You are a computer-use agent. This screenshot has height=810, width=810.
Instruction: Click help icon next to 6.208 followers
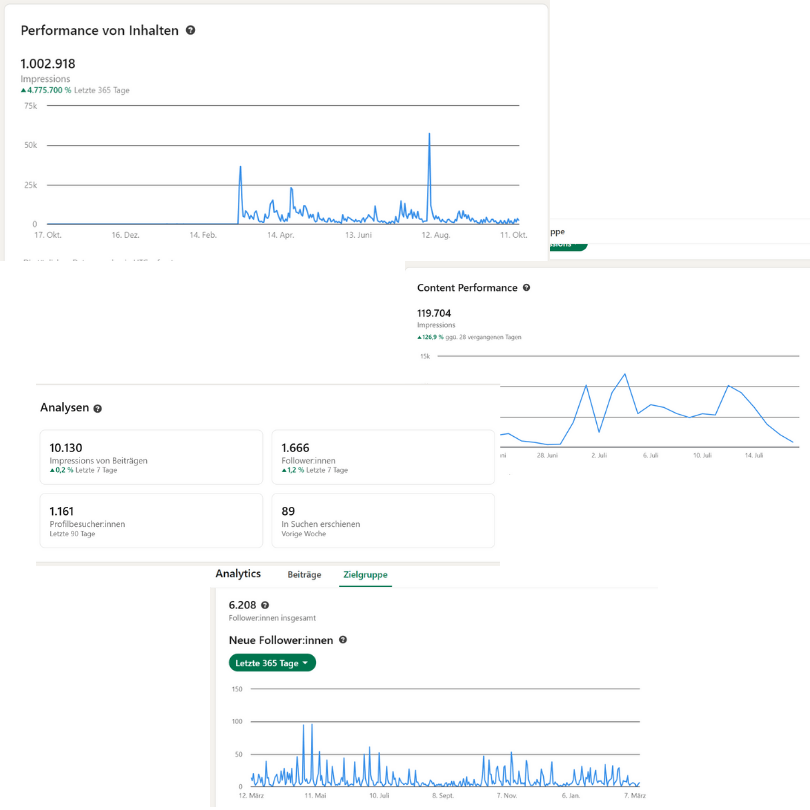[x=265, y=605]
